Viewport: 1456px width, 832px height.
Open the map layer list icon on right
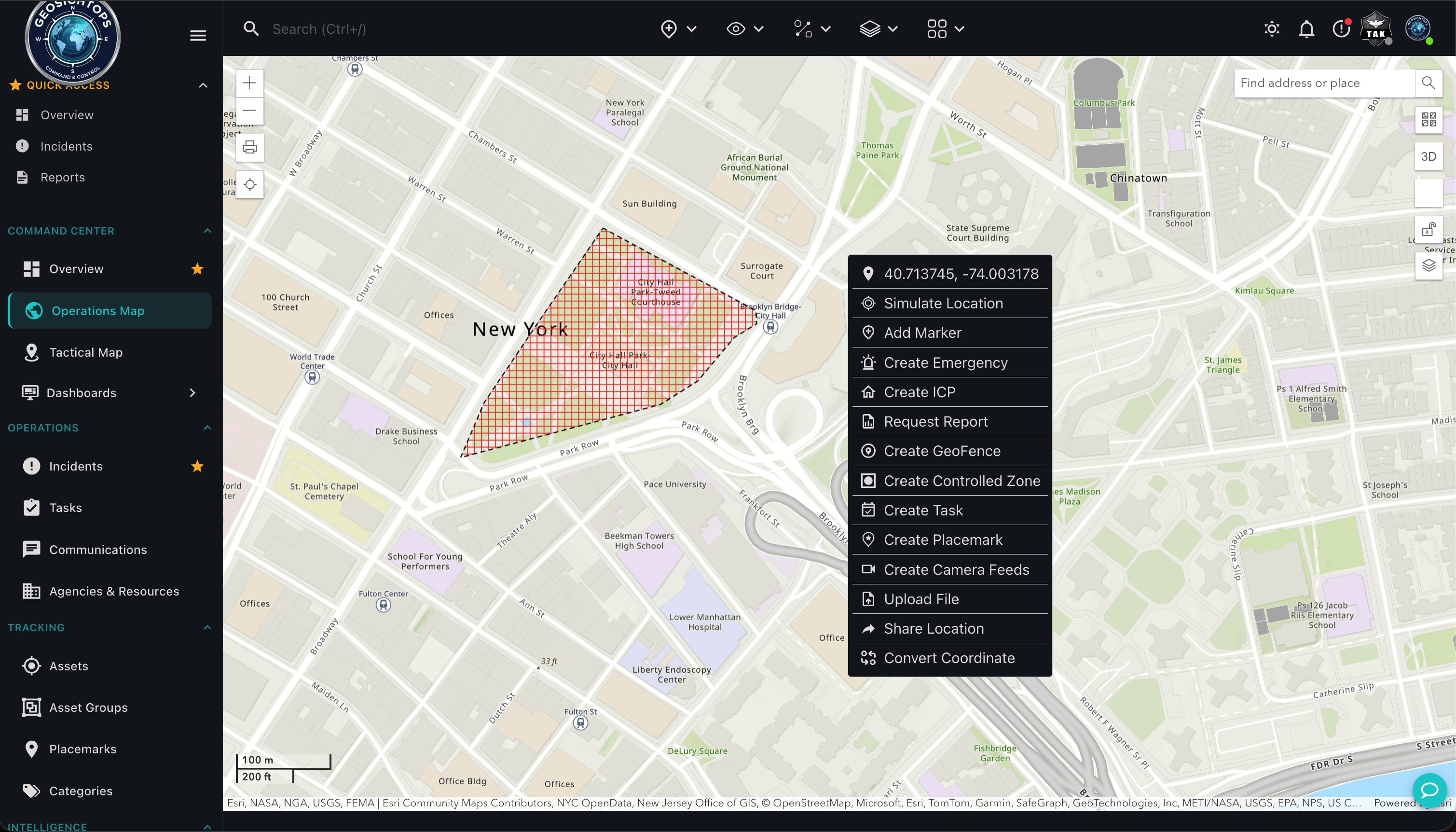pyautogui.click(x=1429, y=266)
